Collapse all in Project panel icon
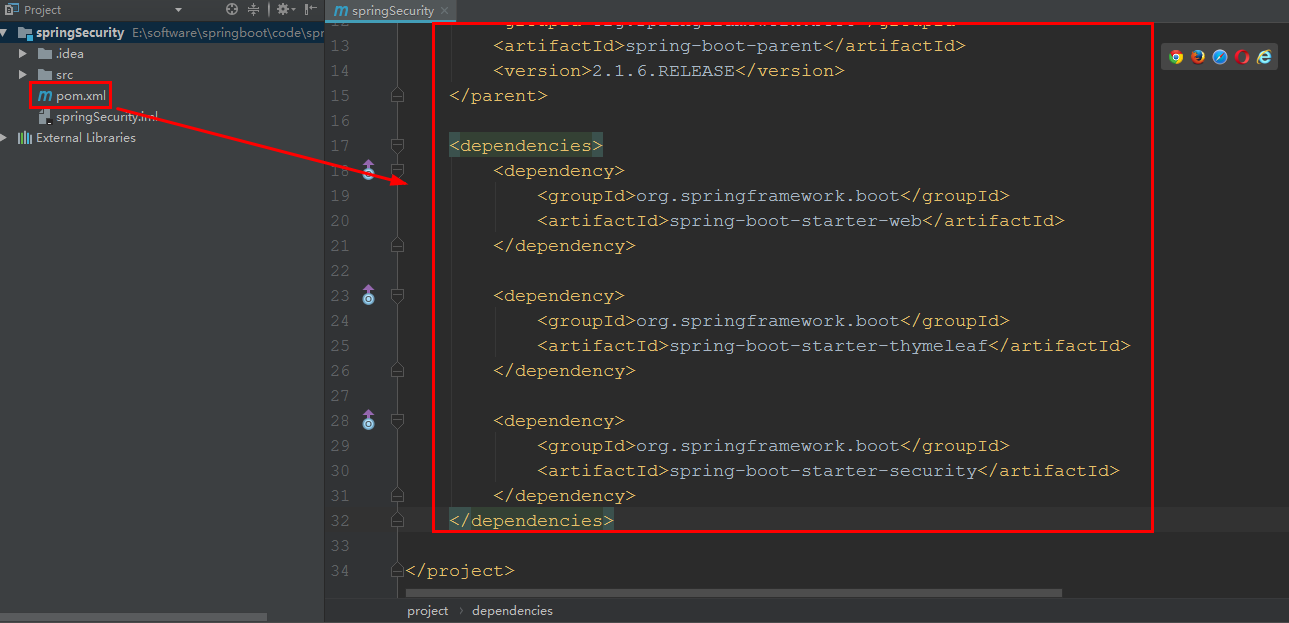This screenshot has width=1289, height=623. pyautogui.click(x=253, y=9)
